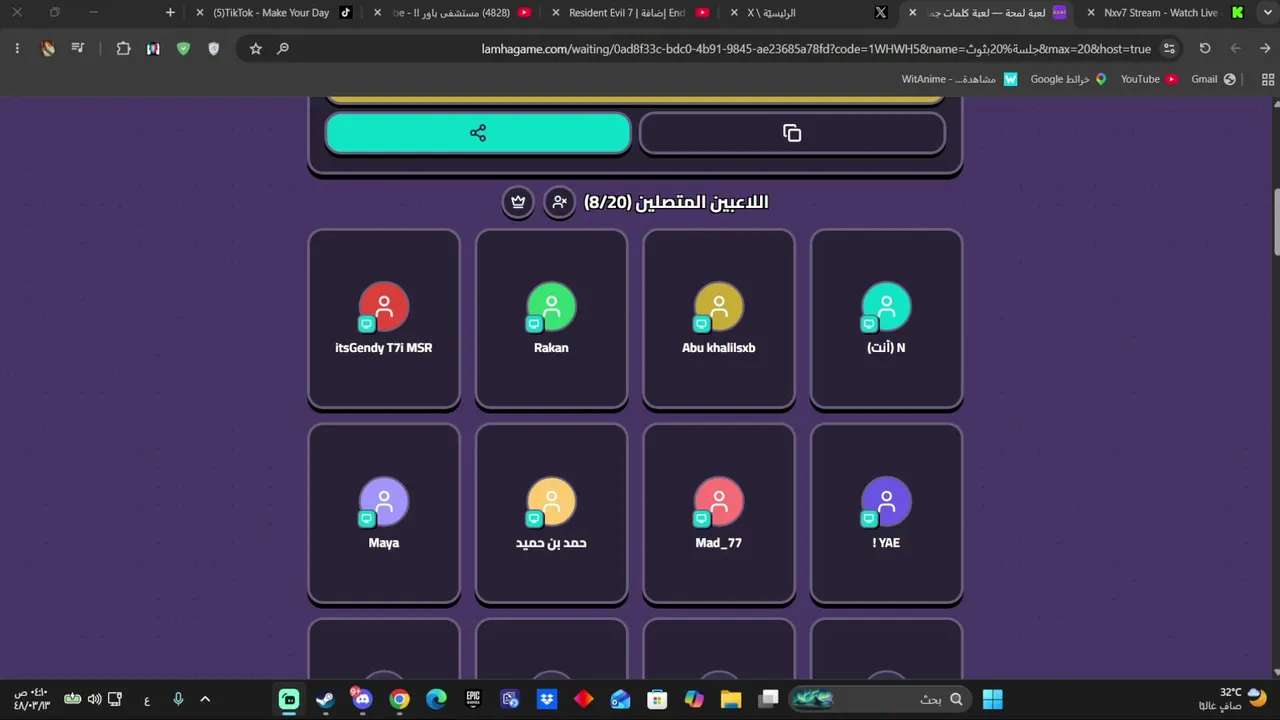Click the Windows Start button

point(993,699)
